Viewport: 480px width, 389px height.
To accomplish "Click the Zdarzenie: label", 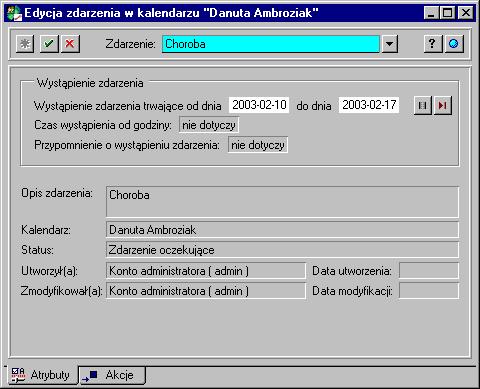I will coord(131,44).
